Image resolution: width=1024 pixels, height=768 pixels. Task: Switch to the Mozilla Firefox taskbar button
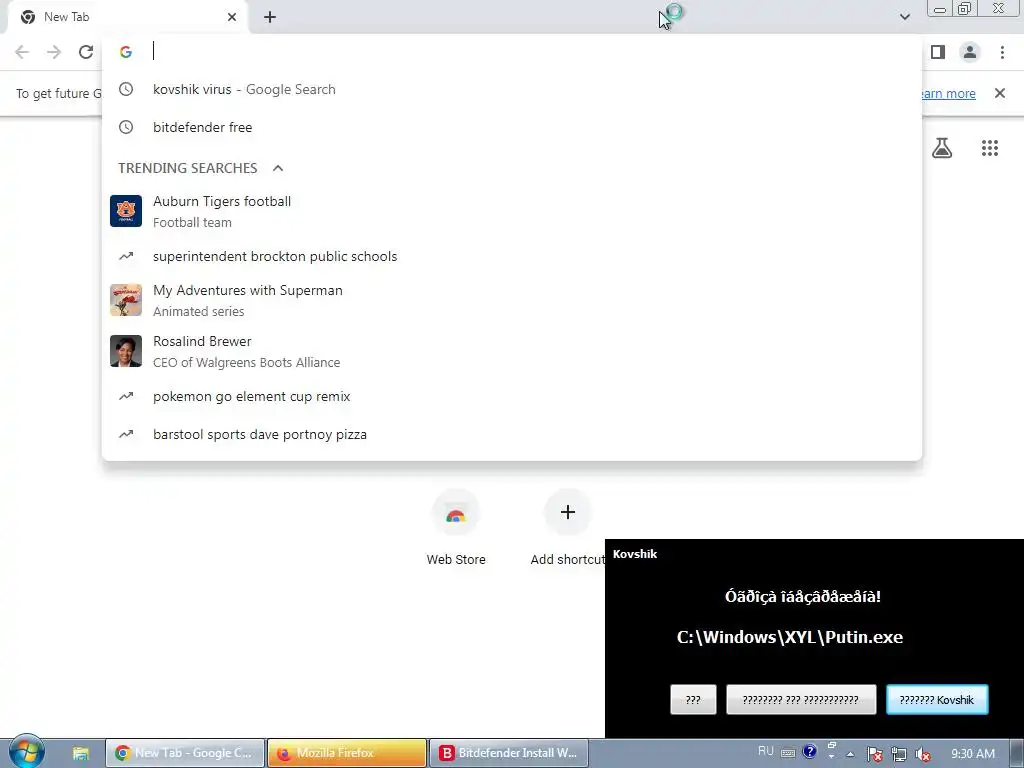[347, 753]
